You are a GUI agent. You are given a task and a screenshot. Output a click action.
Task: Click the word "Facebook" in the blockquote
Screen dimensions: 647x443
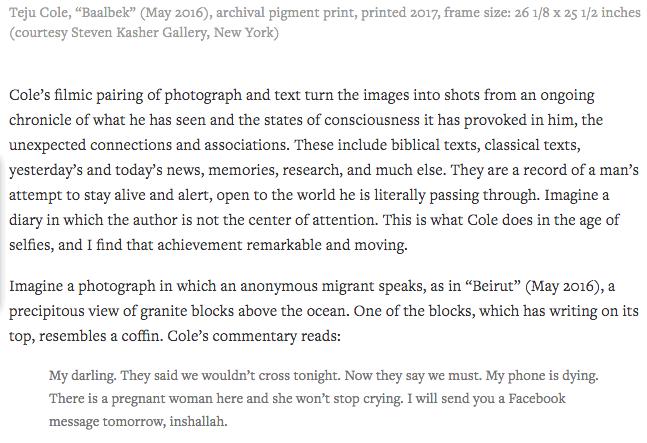pos(537,398)
